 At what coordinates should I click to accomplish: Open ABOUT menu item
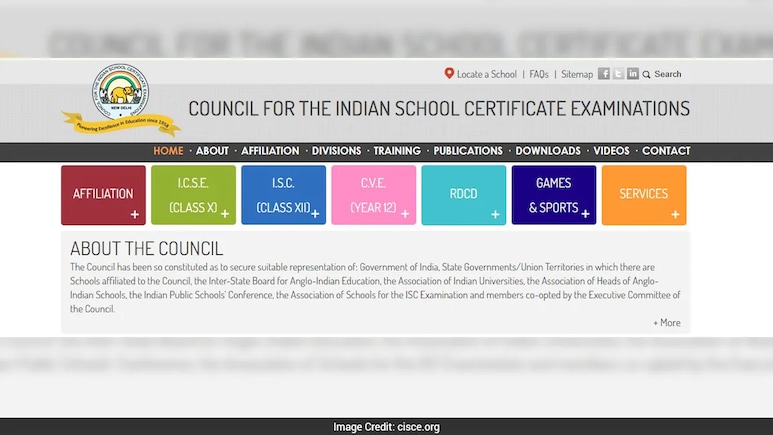[x=212, y=151]
